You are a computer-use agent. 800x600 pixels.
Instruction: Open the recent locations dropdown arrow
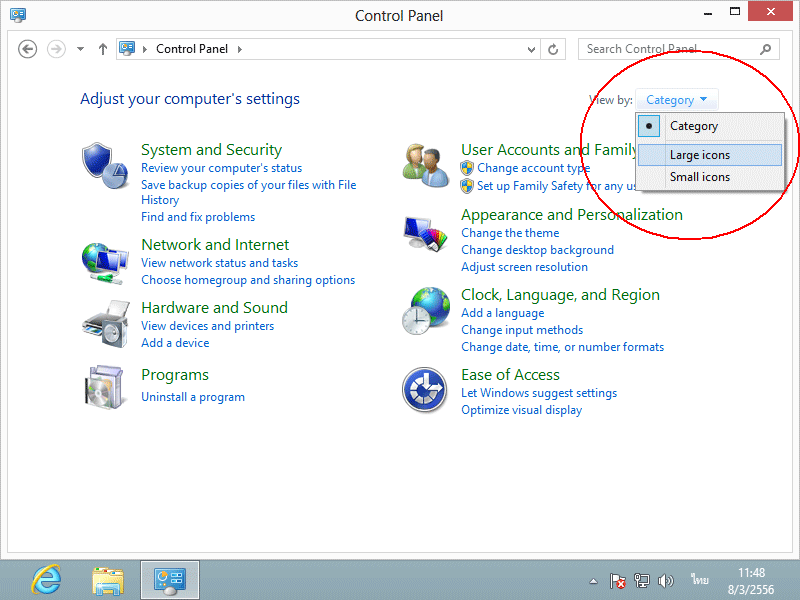80,49
